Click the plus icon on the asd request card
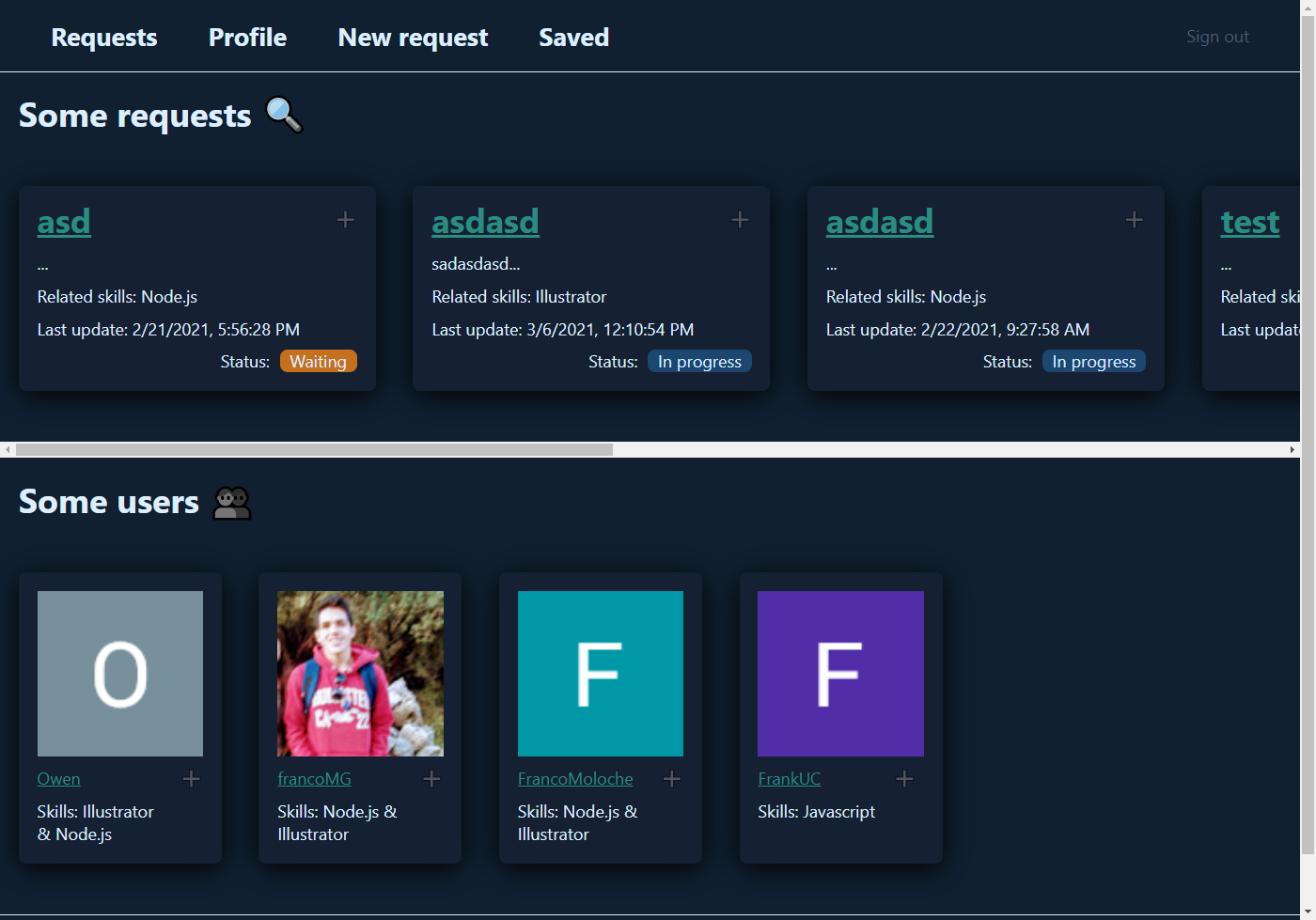The image size is (1316, 920). pyautogui.click(x=345, y=220)
